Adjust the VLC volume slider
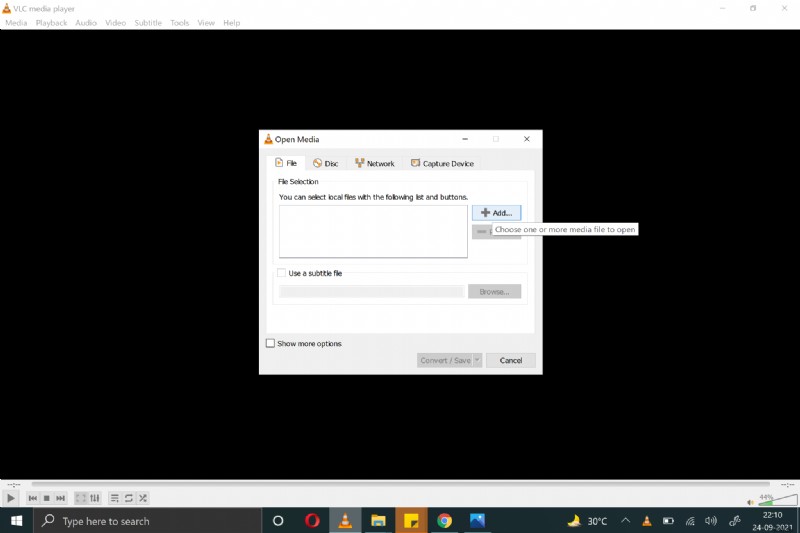800x533 pixels. (x=778, y=499)
